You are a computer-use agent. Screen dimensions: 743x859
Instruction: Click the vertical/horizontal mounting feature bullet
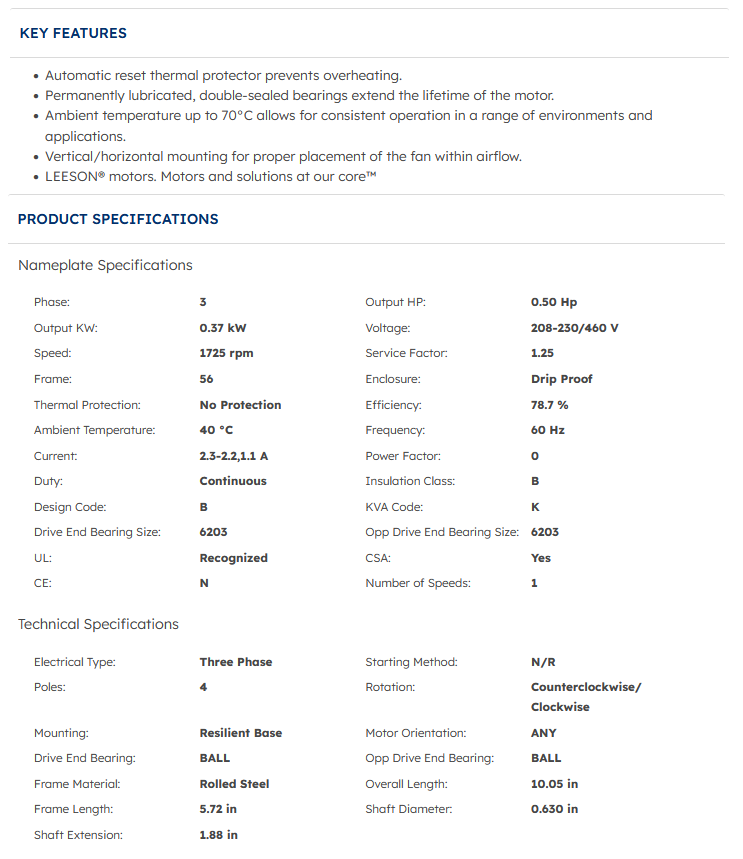tap(283, 156)
